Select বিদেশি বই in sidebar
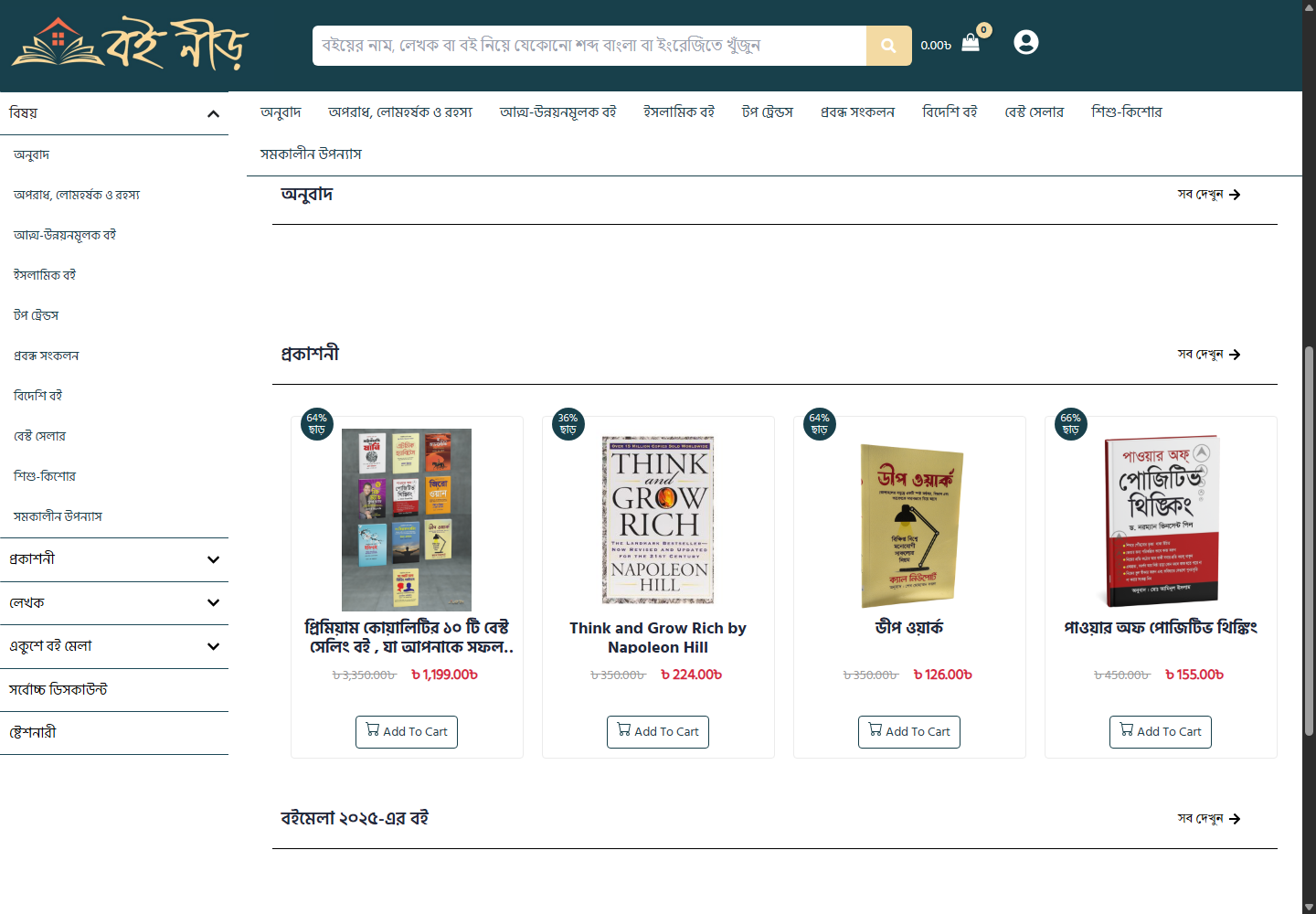The image size is (1316, 914). point(37,396)
